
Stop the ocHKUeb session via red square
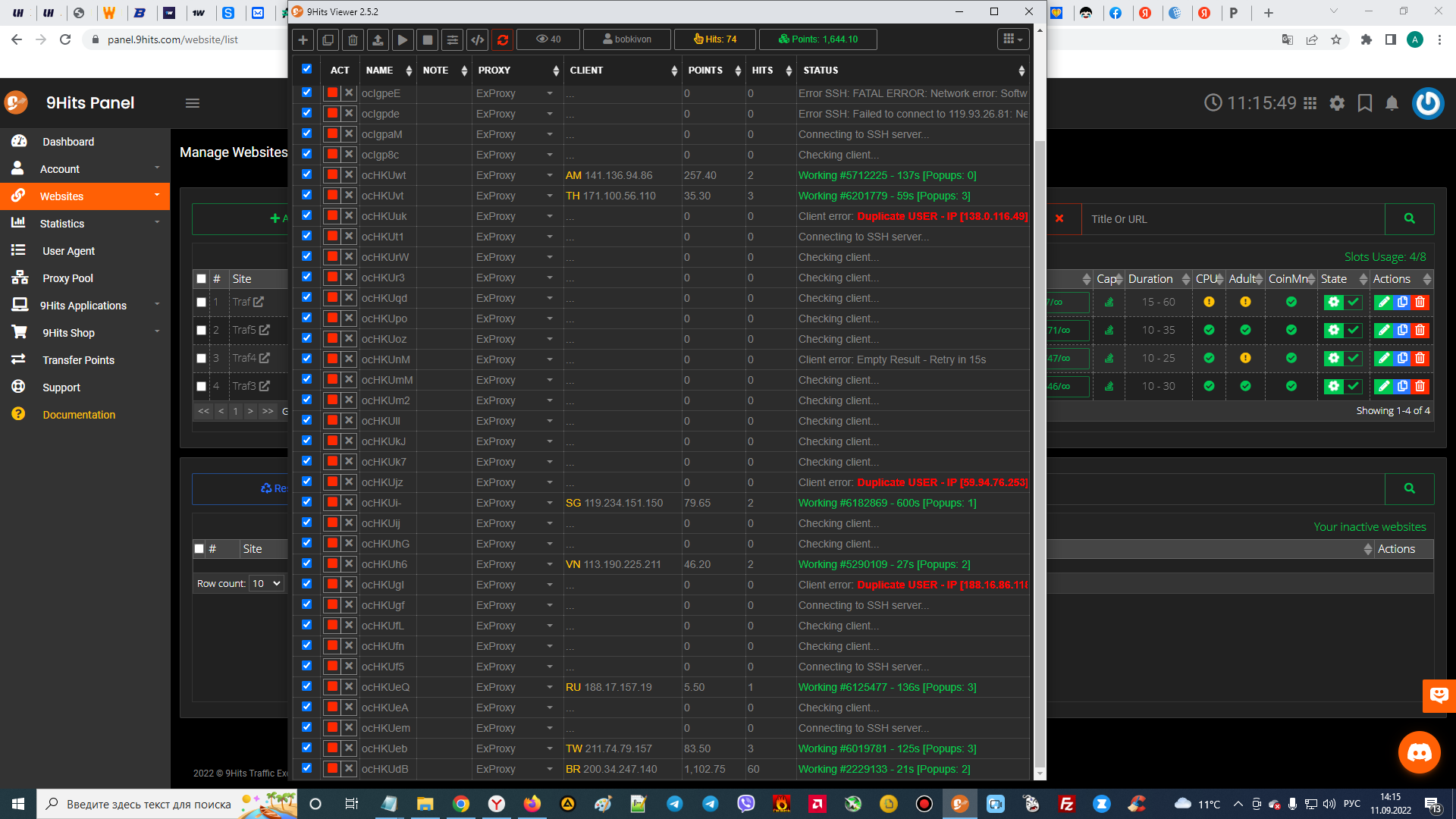332,748
